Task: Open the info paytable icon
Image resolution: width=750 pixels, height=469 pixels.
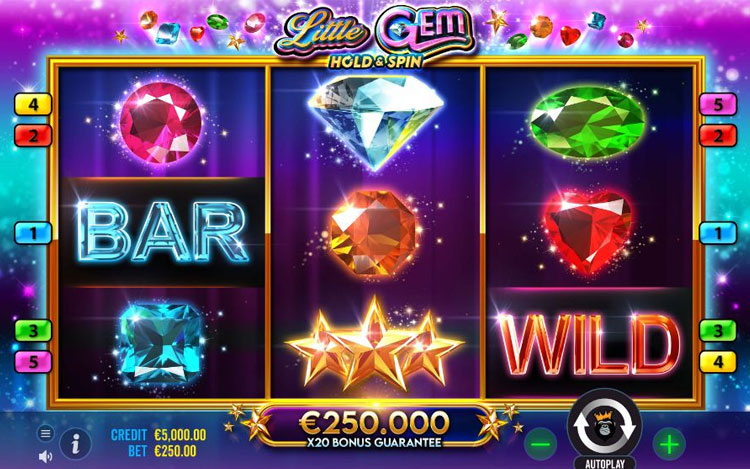Action: point(76,444)
